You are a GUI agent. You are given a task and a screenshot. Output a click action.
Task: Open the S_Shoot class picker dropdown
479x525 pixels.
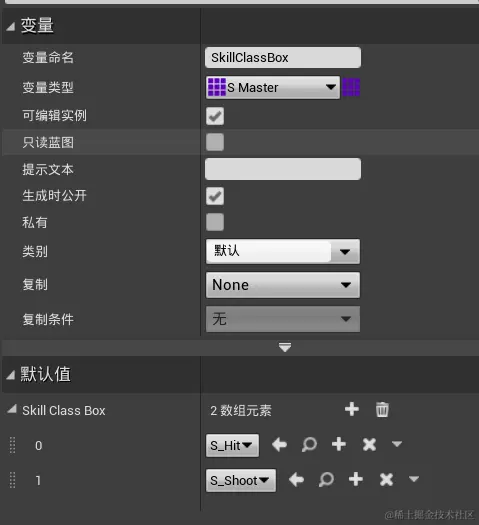pos(241,480)
